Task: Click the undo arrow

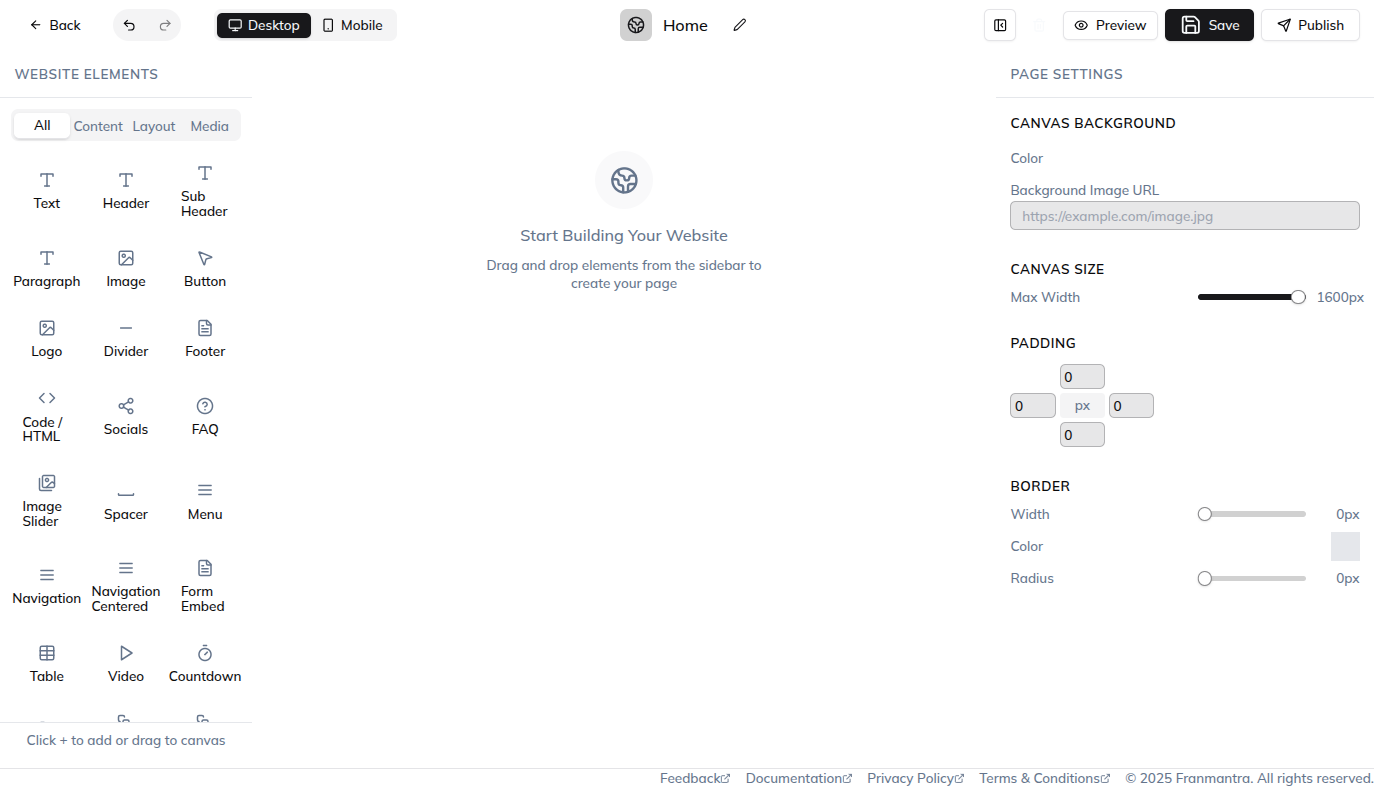Action: click(130, 25)
